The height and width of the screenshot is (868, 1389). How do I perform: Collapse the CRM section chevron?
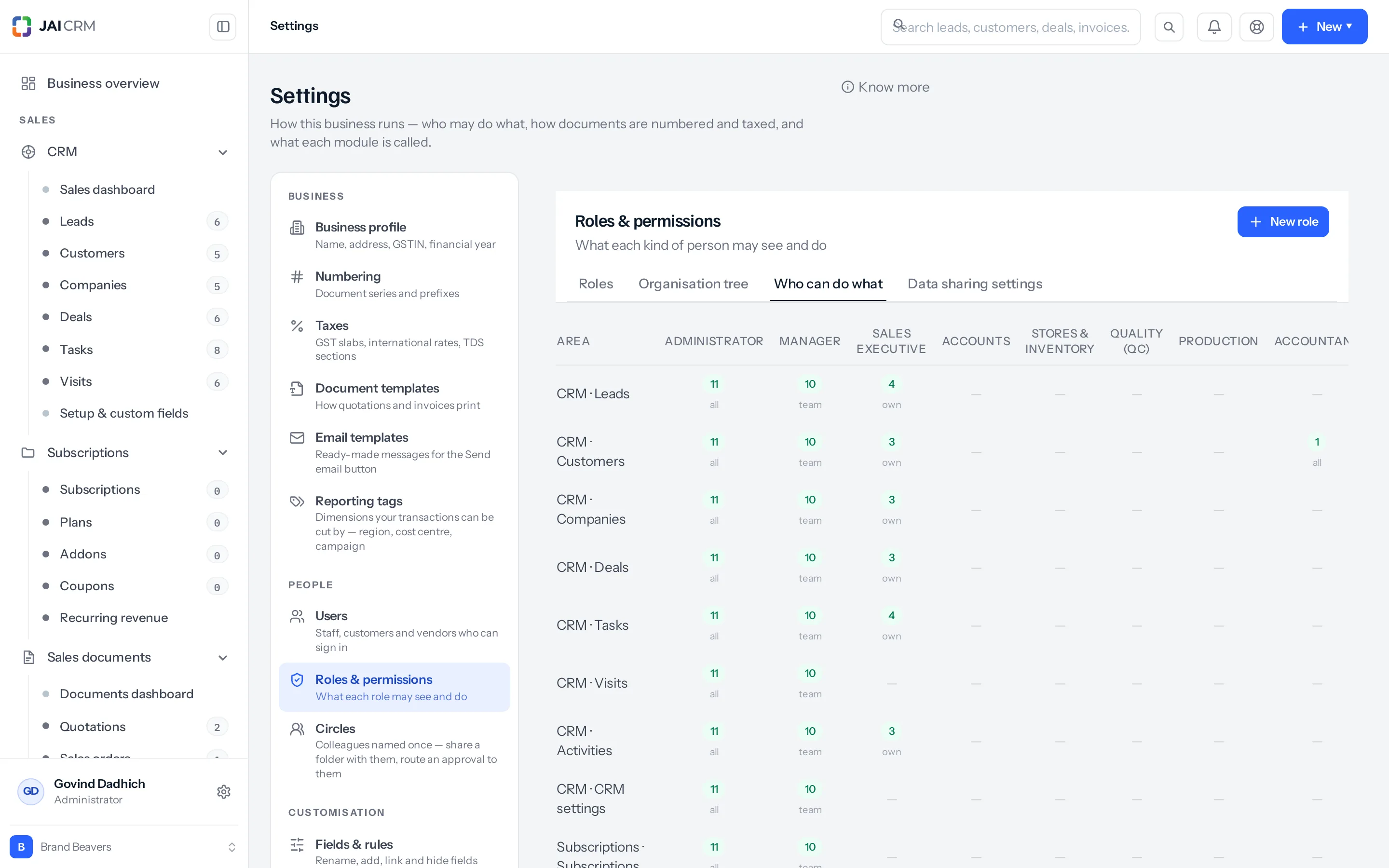(x=223, y=152)
